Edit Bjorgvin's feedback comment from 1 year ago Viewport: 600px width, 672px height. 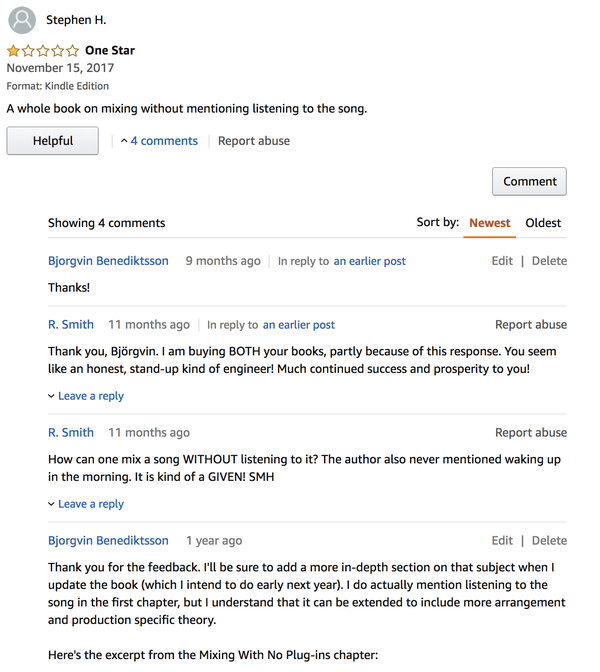tap(502, 541)
